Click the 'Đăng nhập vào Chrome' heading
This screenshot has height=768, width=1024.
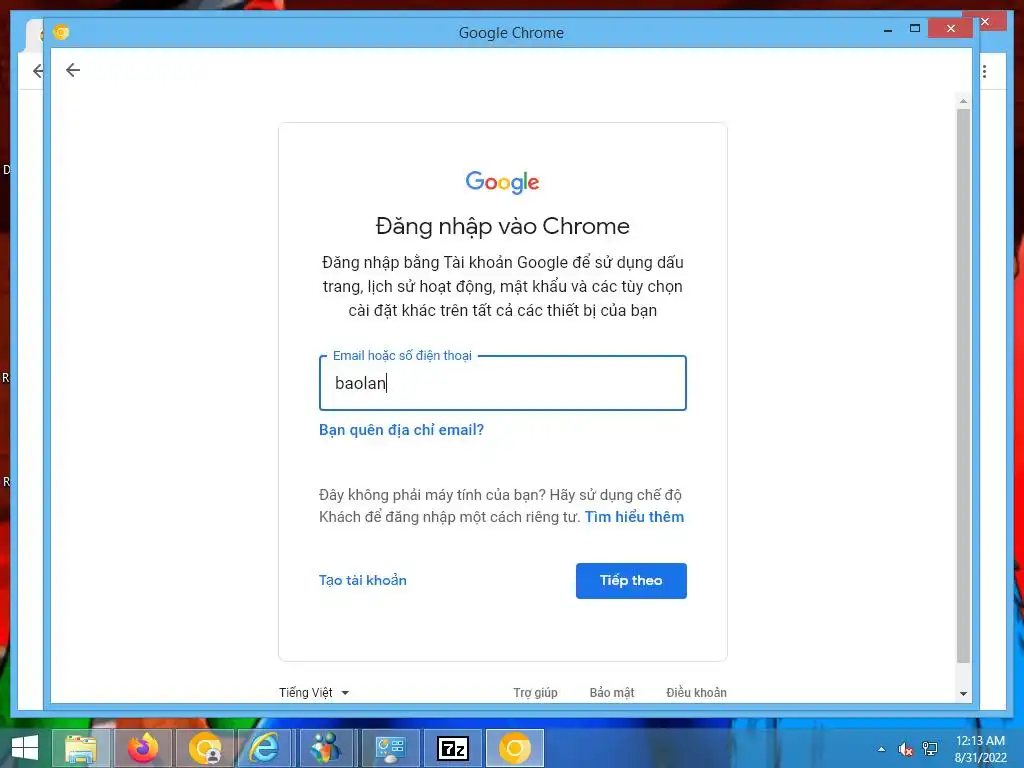pos(502,226)
